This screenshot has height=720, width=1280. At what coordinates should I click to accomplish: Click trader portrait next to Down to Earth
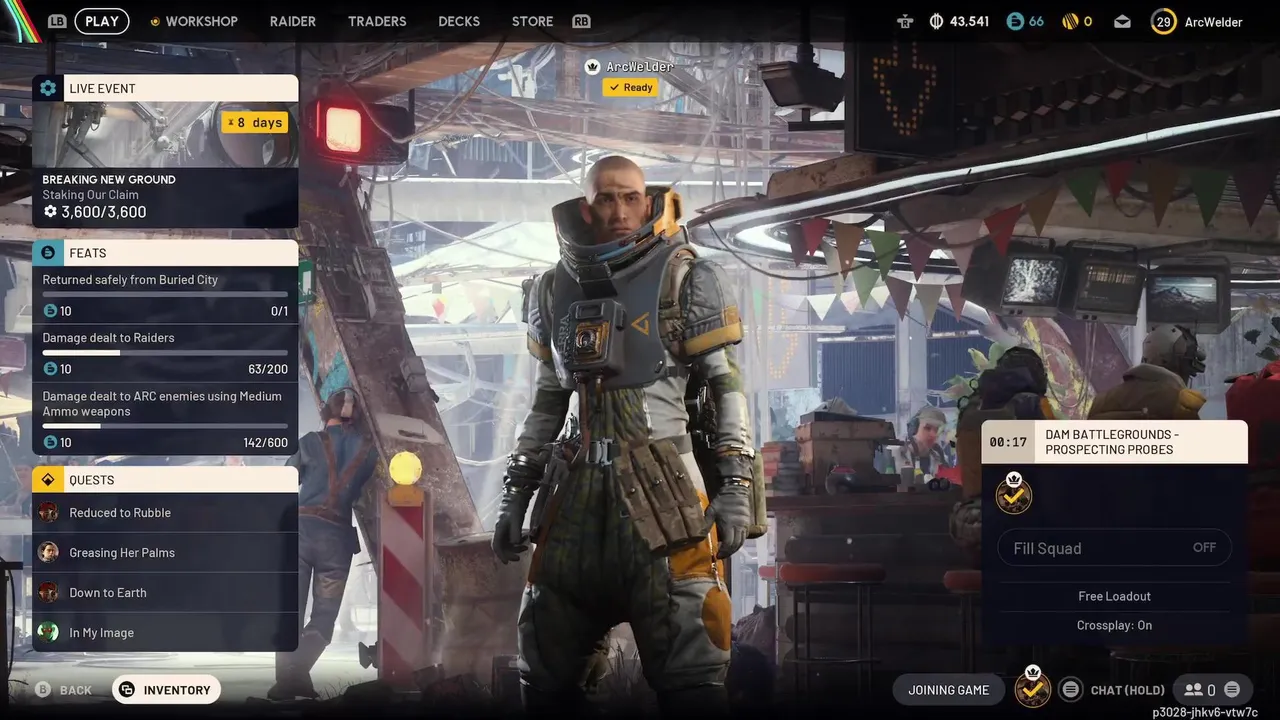click(x=48, y=592)
